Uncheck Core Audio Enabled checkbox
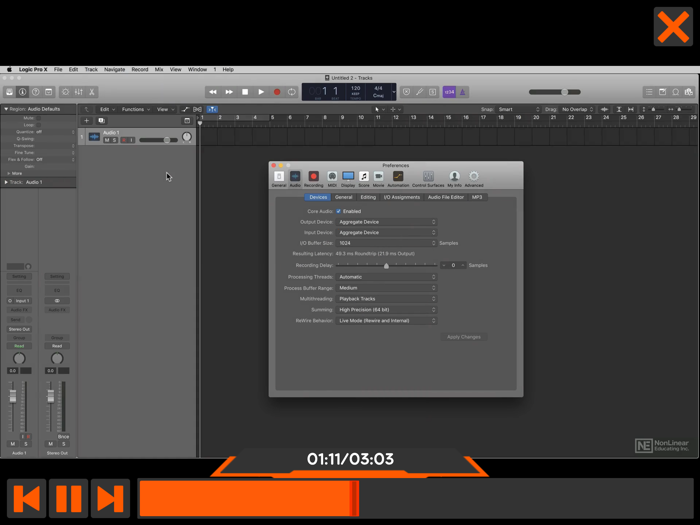The height and width of the screenshot is (525, 700). (x=338, y=211)
